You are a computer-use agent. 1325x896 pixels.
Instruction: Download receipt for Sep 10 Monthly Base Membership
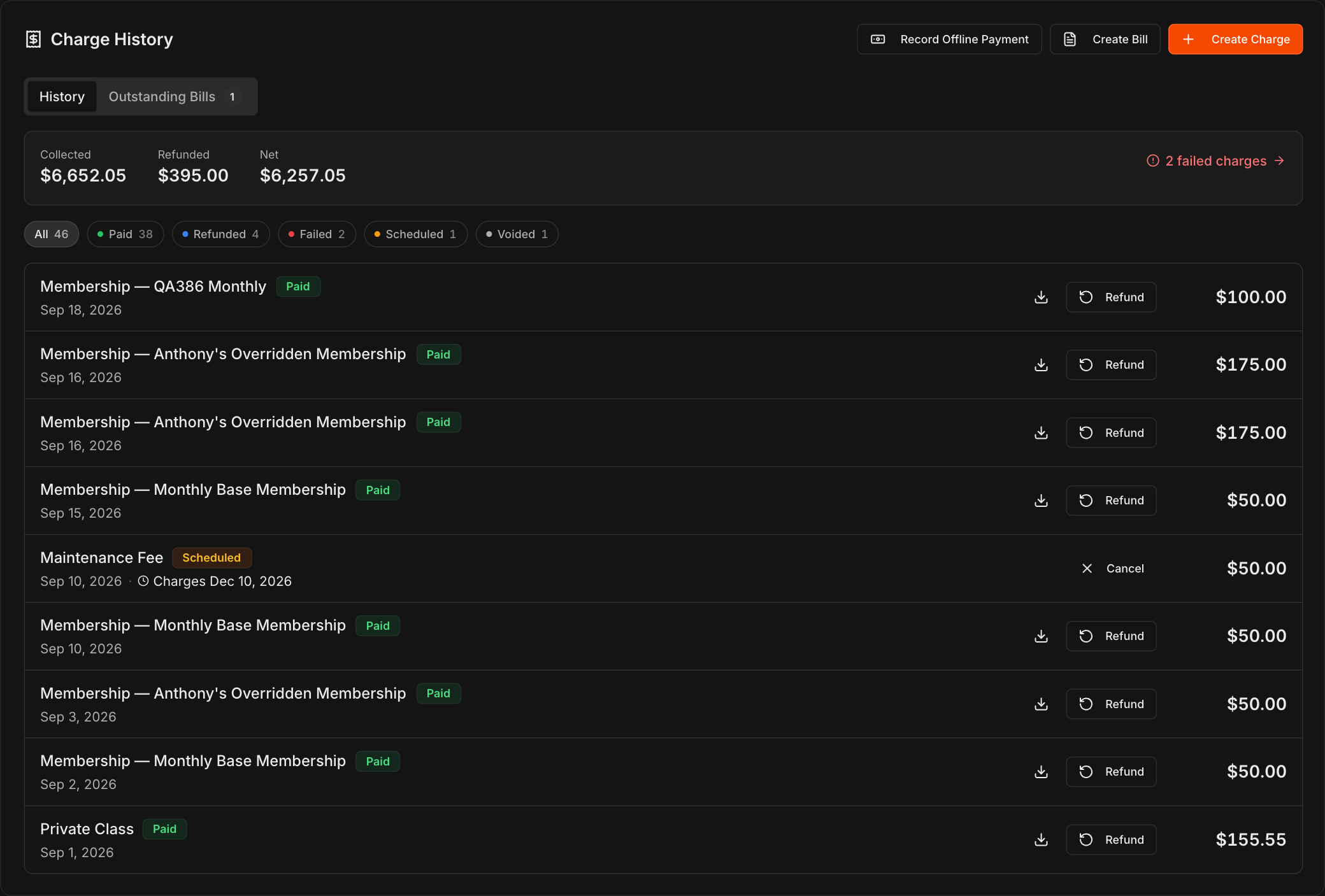coord(1041,636)
